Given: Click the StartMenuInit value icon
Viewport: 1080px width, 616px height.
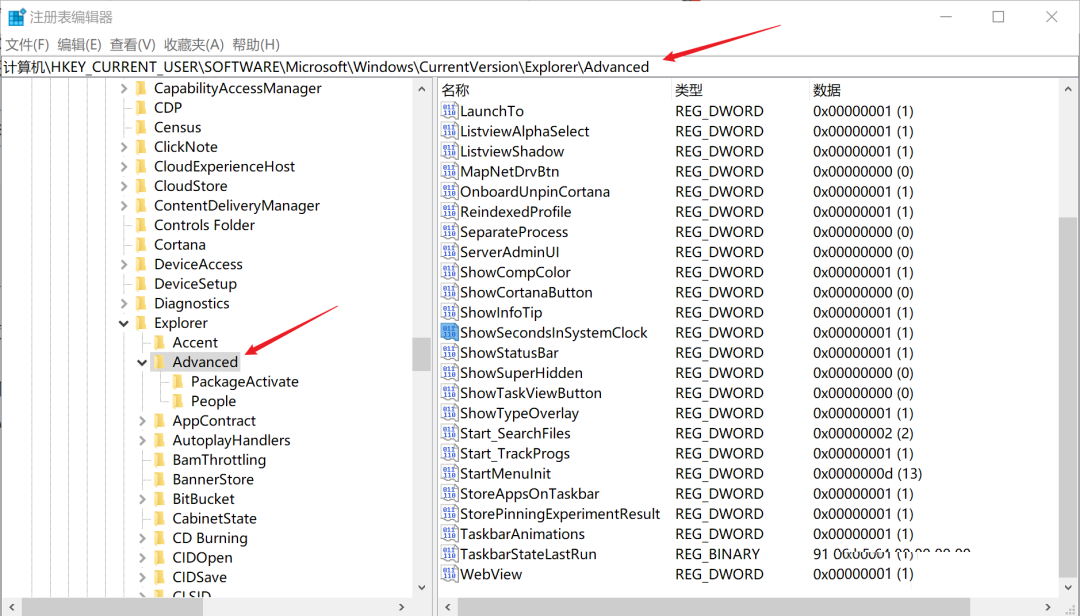Looking at the screenshot, I should [449, 473].
